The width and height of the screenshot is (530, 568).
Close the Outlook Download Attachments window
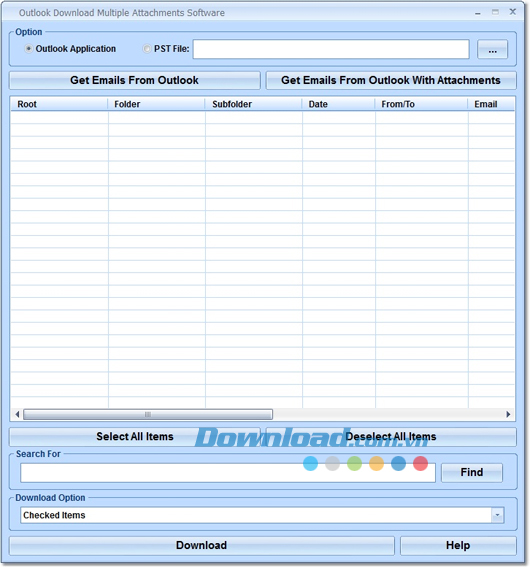coord(513,12)
